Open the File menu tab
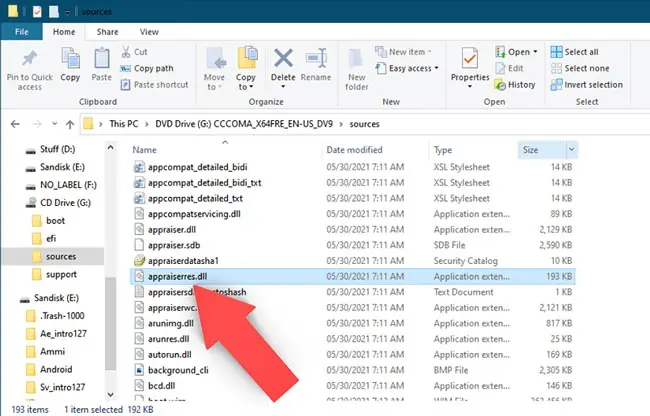650x416 pixels. pyautogui.click(x=22, y=32)
